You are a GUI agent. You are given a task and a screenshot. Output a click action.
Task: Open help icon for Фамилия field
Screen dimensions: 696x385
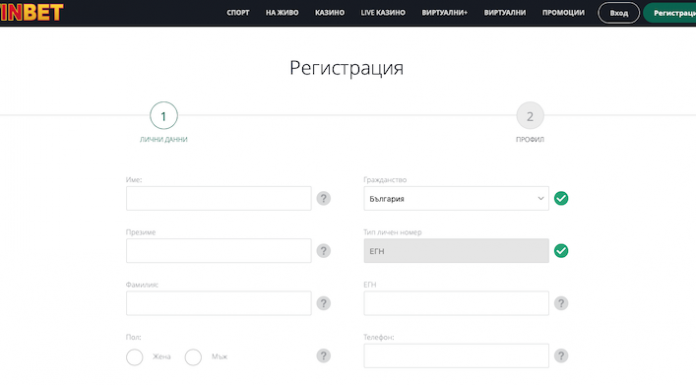(324, 303)
